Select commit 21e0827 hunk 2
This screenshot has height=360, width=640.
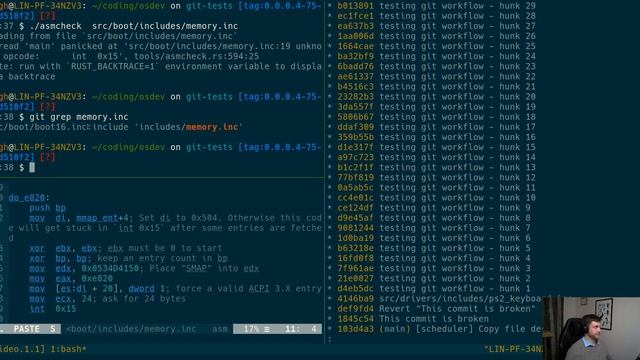pos(434,278)
